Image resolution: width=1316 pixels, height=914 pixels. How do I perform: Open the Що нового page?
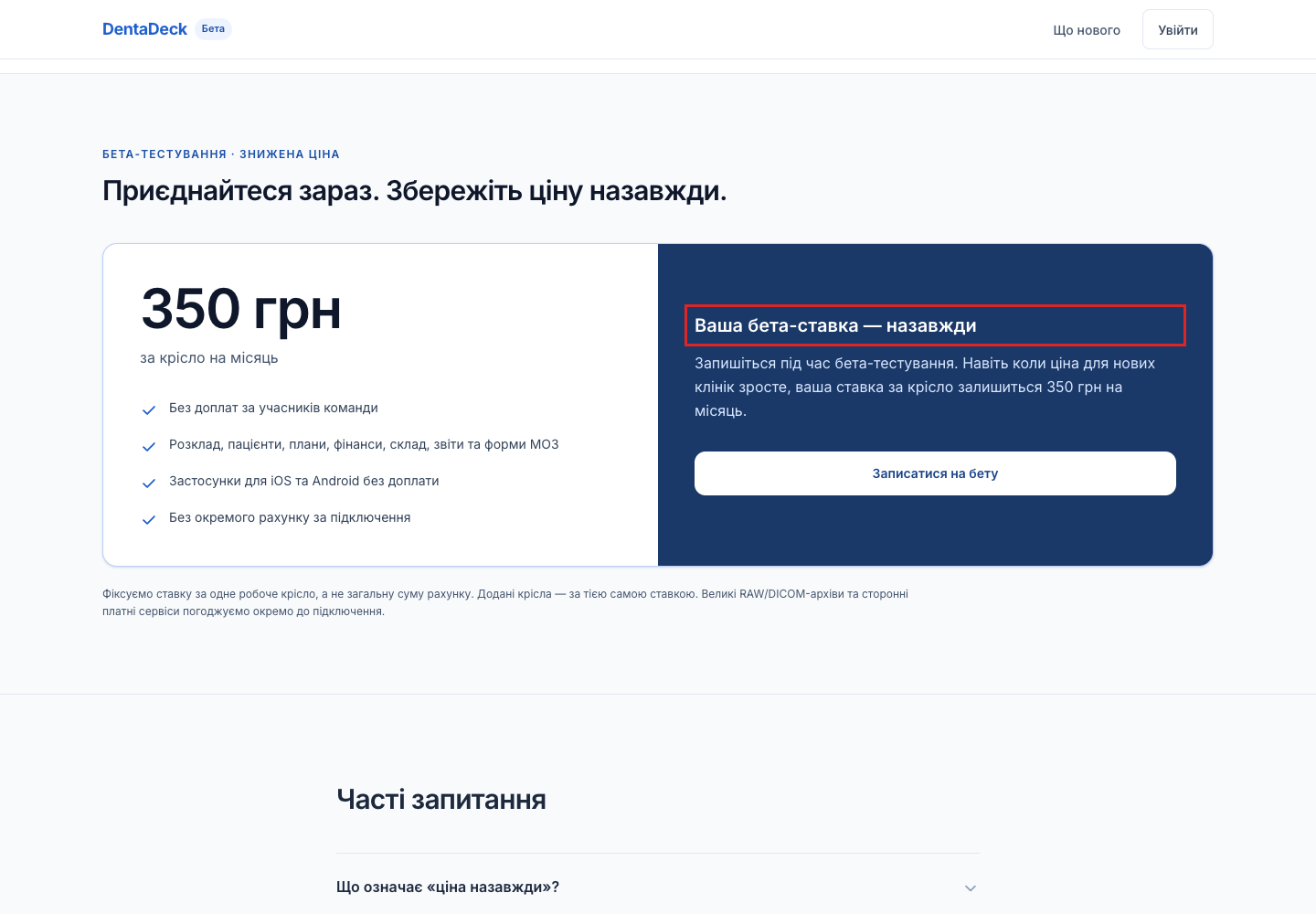[1087, 30]
